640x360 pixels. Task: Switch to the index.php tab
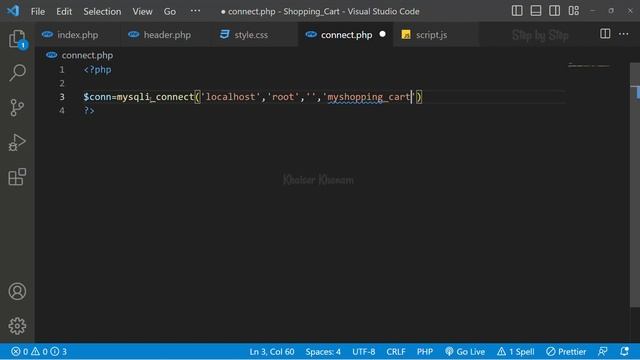[78, 35]
